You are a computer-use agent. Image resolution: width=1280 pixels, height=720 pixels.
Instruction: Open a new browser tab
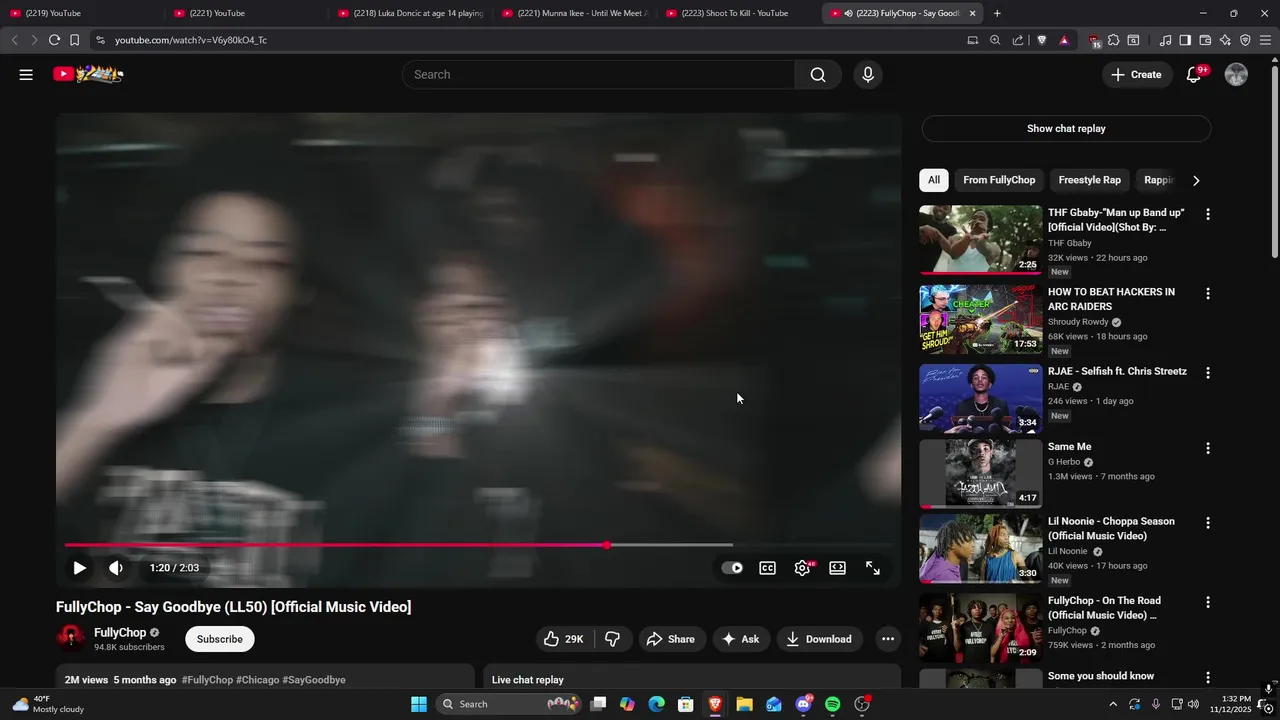click(997, 13)
